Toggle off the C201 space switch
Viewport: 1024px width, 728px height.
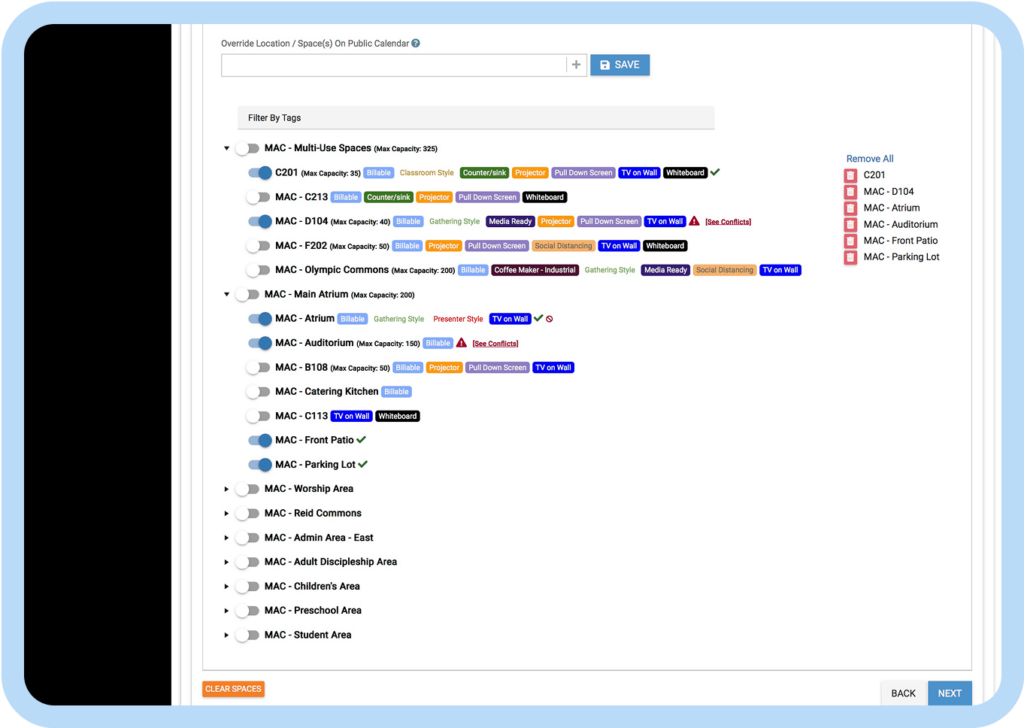[260, 173]
